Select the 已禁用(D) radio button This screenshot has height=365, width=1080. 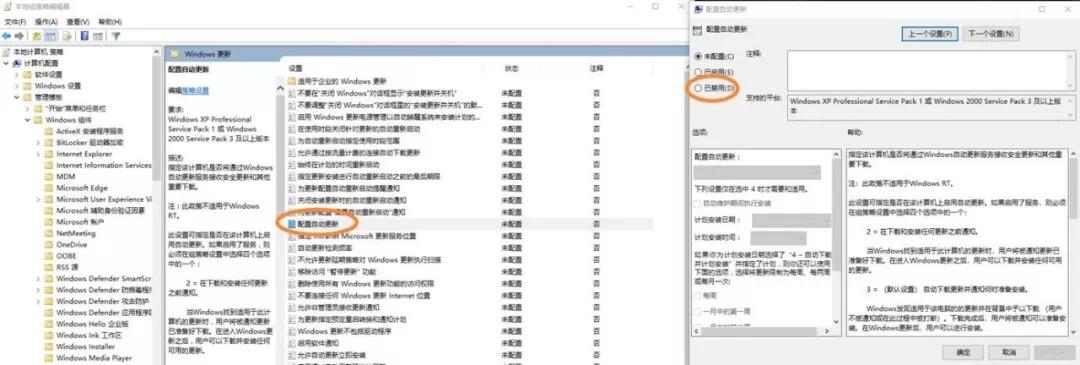(x=698, y=88)
